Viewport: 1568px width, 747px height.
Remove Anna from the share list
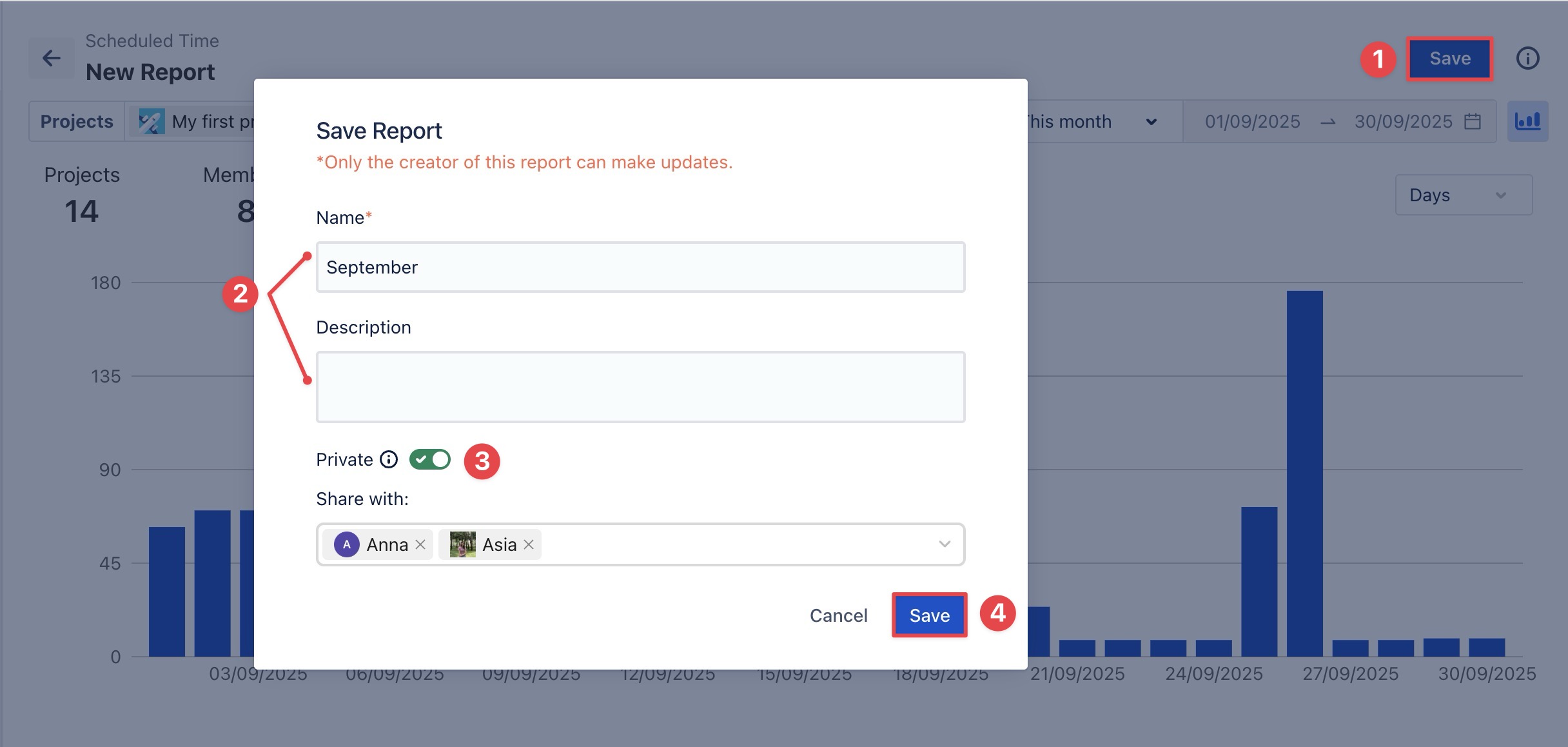coord(420,544)
